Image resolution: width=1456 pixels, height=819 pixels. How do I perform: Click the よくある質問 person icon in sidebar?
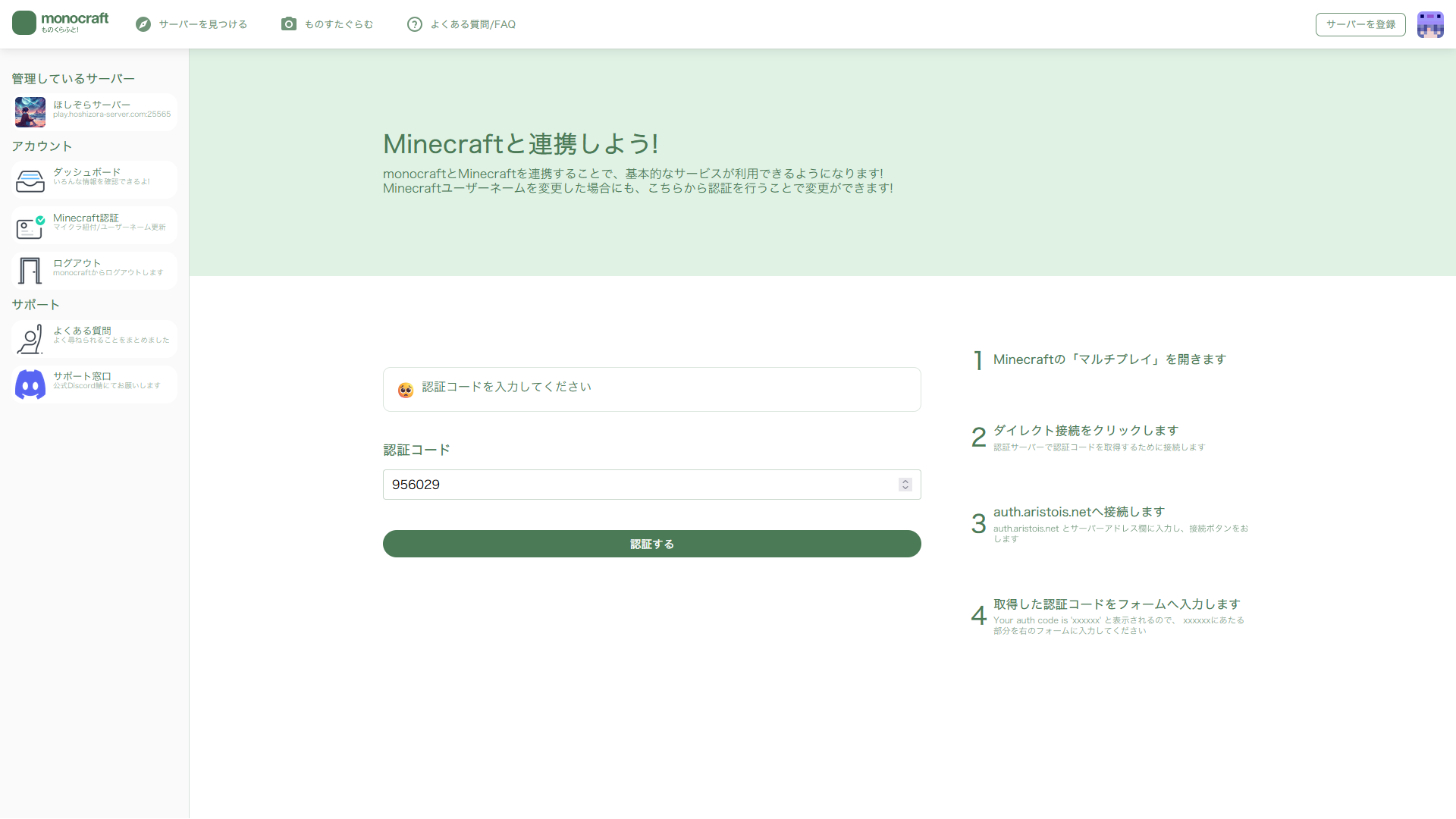[x=30, y=339]
